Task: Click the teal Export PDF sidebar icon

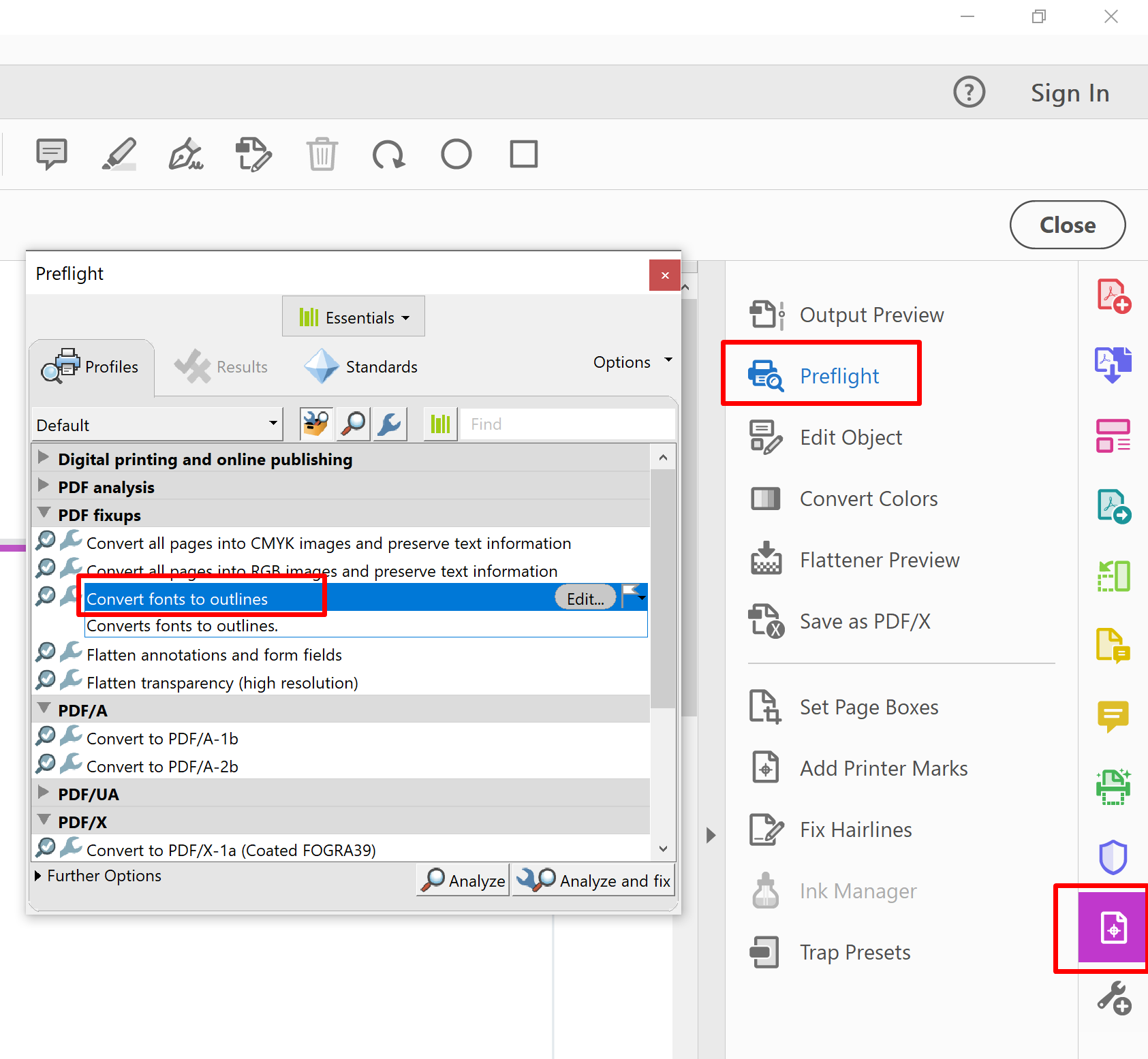Action: click(x=1113, y=507)
